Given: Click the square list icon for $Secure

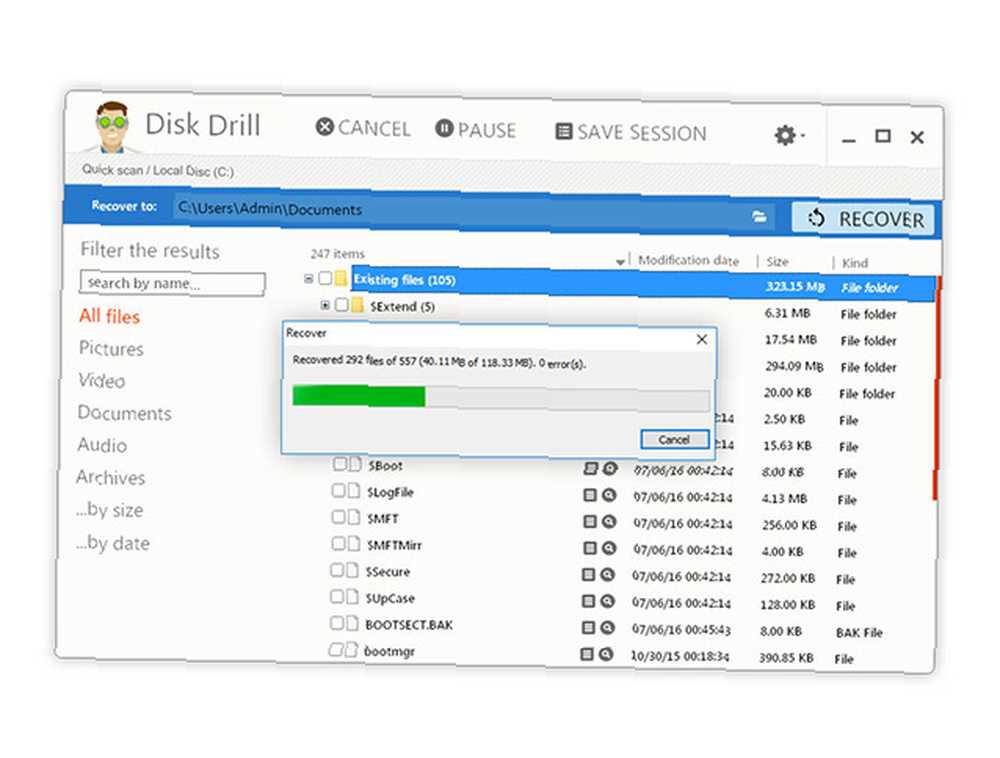Looking at the screenshot, I should pyautogui.click(x=589, y=574).
